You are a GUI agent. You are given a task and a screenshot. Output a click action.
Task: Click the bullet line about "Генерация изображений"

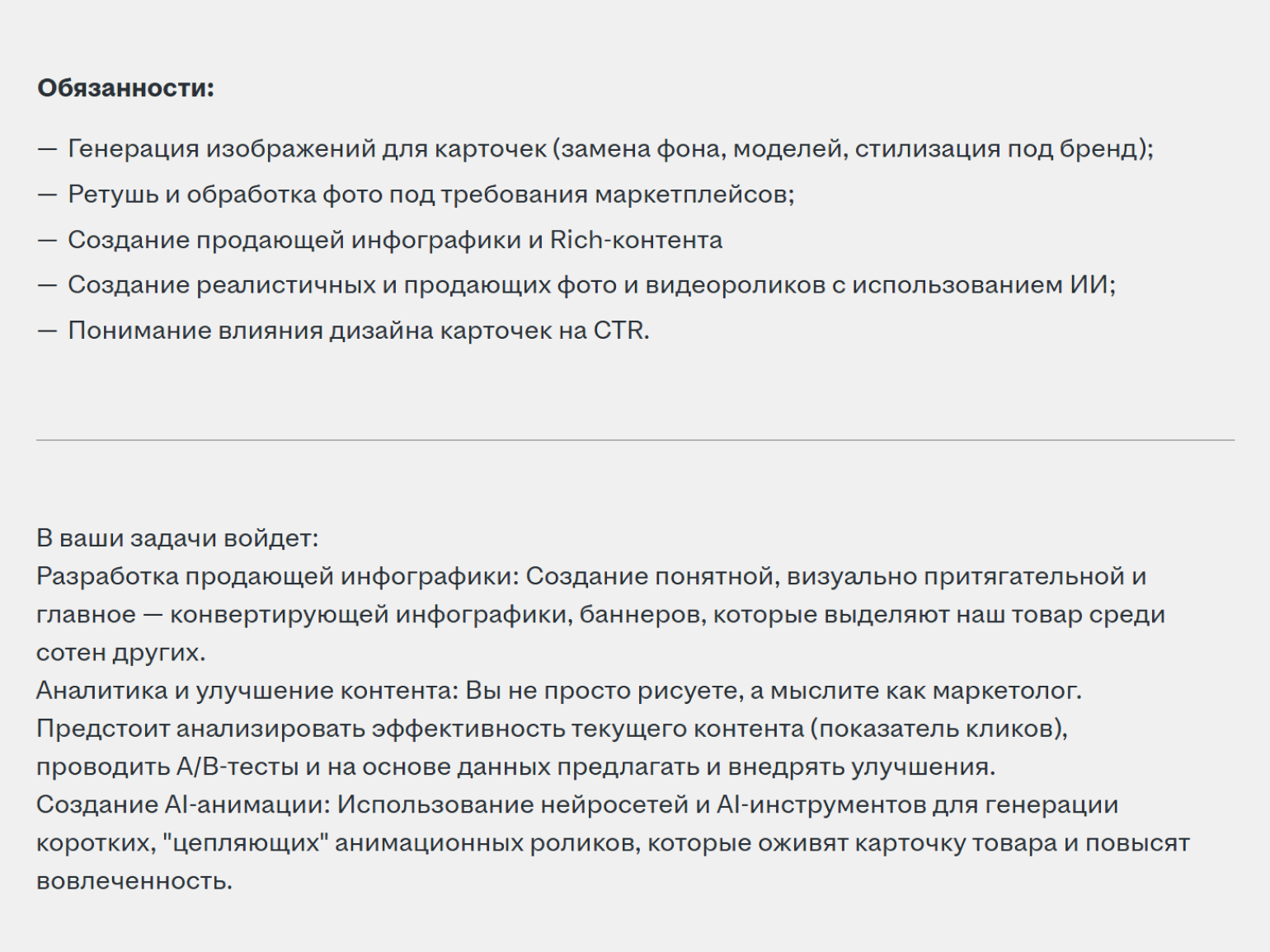coord(610,148)
